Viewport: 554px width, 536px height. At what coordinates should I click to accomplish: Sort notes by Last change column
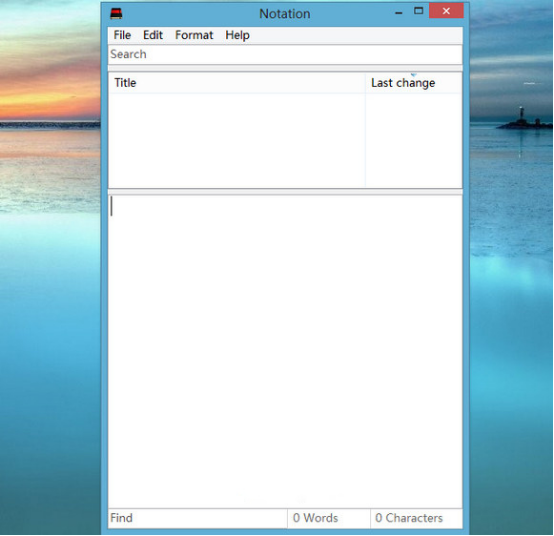coord(414,83)
